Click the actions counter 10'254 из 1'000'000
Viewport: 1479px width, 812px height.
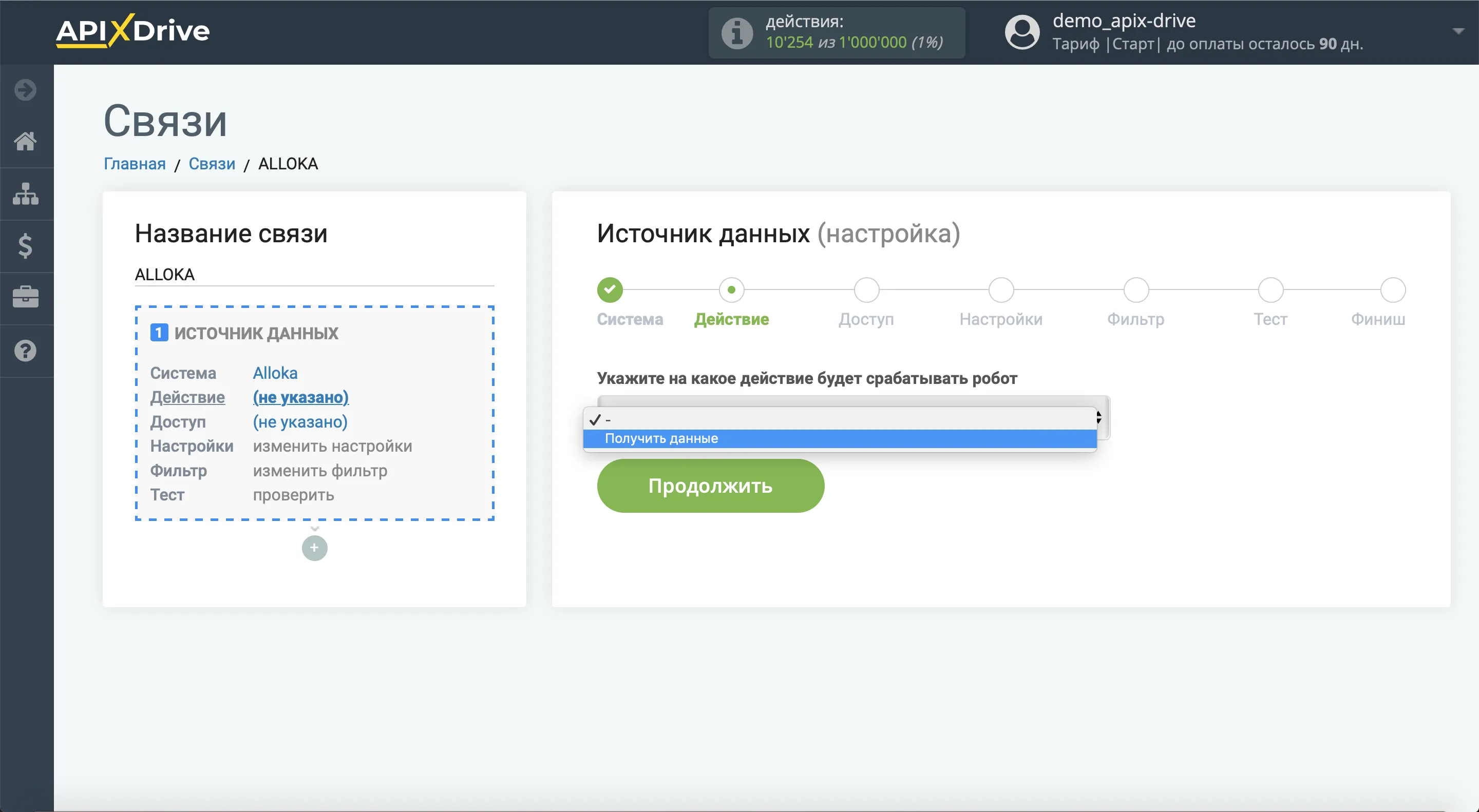pos(855,42)
